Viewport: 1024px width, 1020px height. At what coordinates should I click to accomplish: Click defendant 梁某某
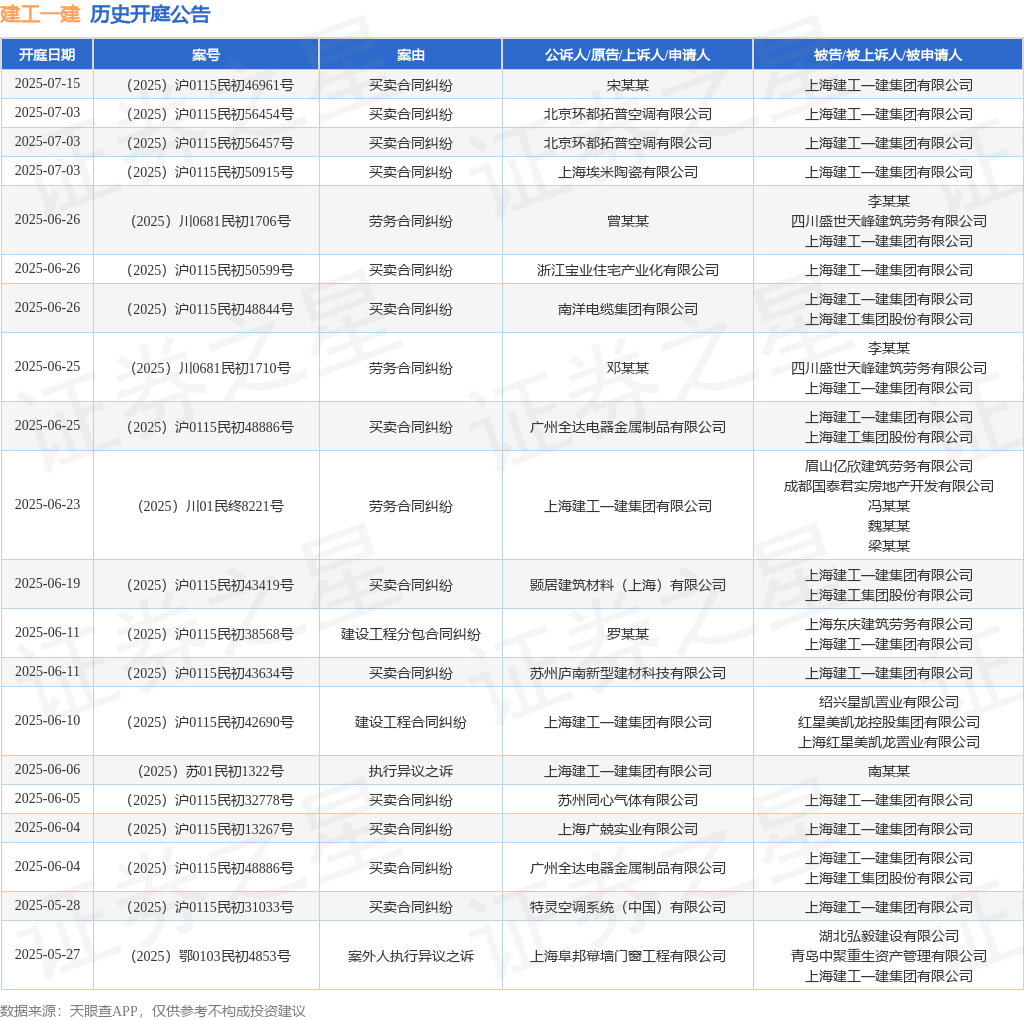pos(888,546)
